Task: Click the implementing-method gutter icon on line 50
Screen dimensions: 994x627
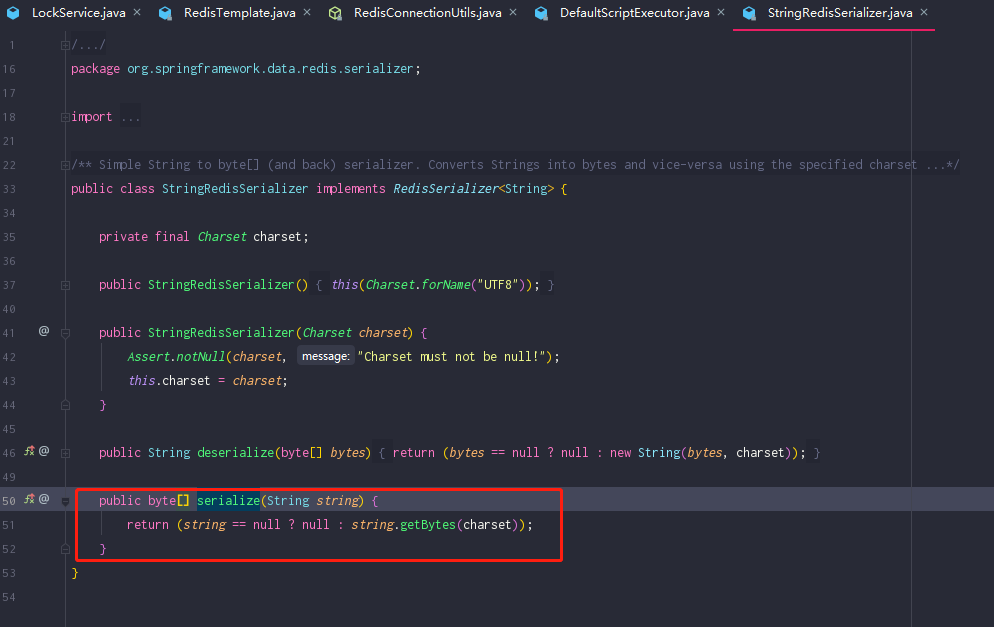Action: [x=28, y=499]
